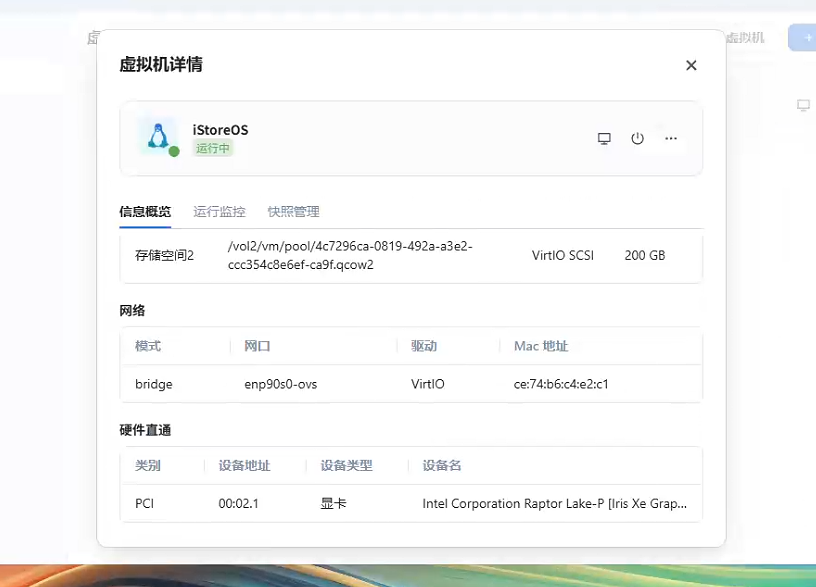This screenshot has width=816, height=587.
Task: Click the Mac 地址 column header
Action: point(540,346)
